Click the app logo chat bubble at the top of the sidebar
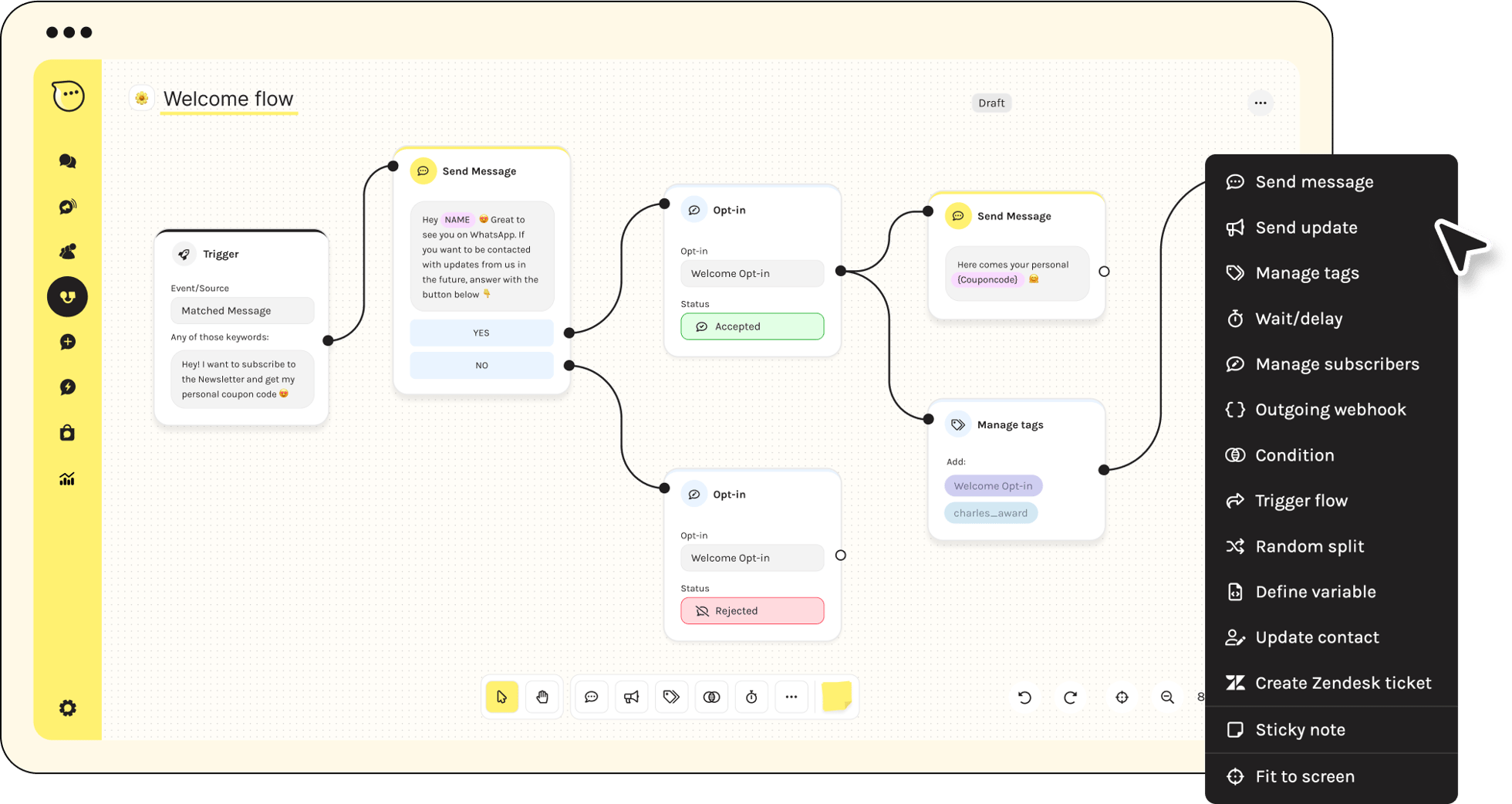This screenshot has width=1512, height=804. point(68,96)
